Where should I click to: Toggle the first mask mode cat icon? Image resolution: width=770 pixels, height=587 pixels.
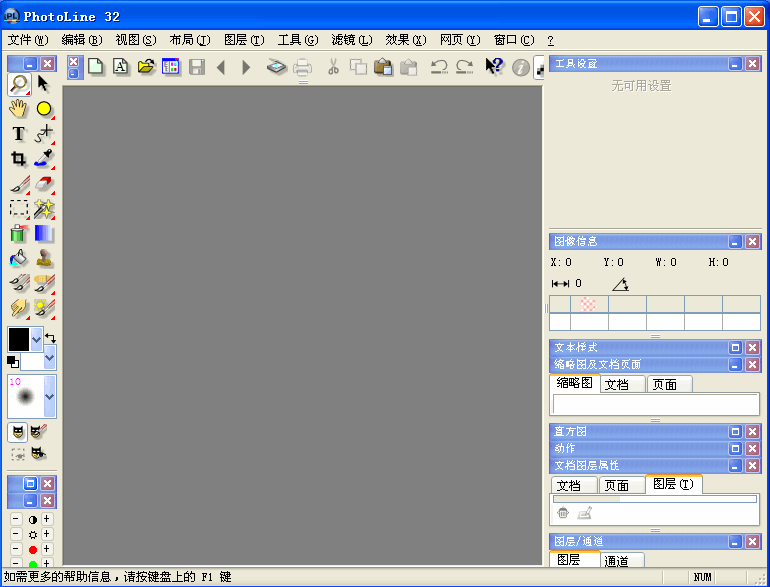[18, 432]
